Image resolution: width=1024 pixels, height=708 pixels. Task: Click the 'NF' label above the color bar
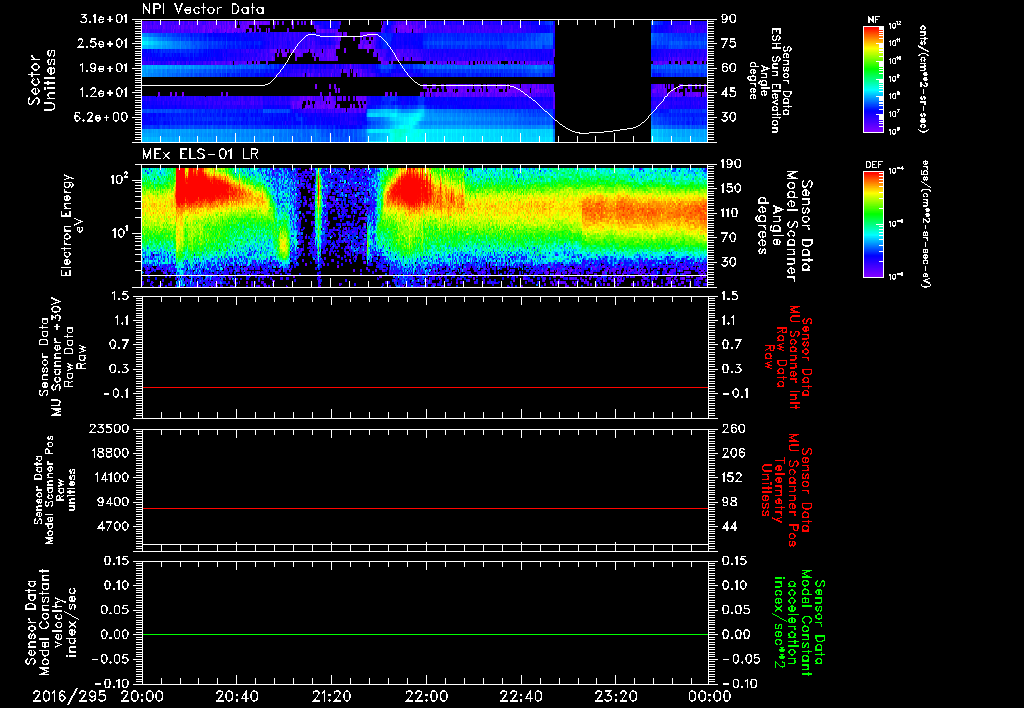(873, 20)
